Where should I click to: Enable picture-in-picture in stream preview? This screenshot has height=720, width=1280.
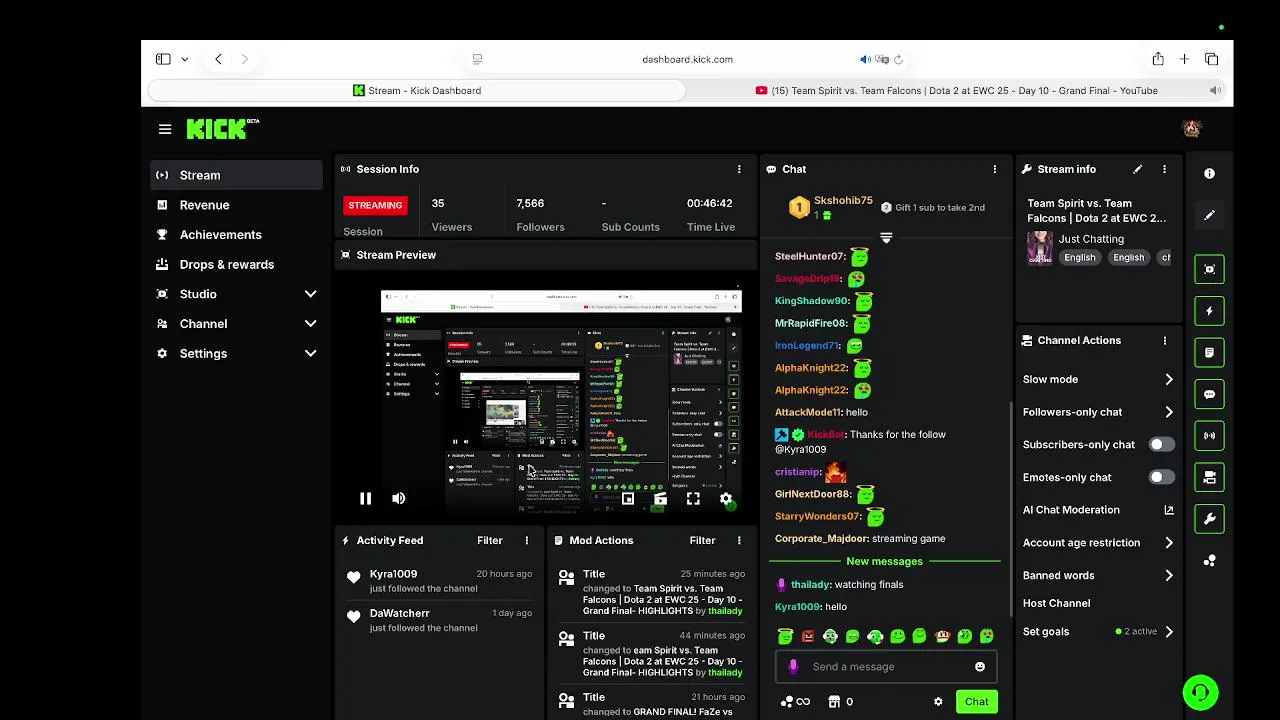(628, 498)
